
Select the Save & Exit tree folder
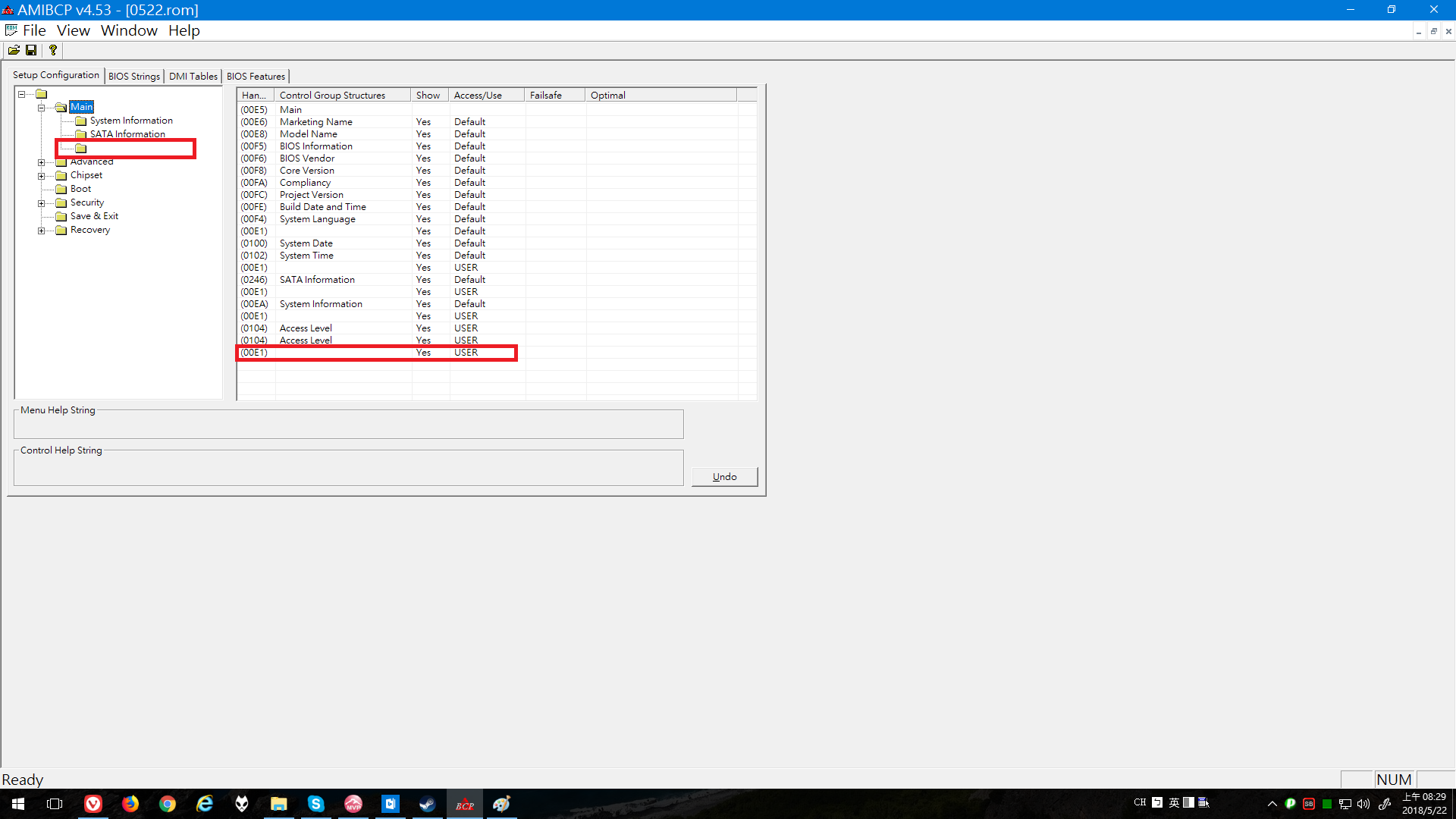(x=94, y=216)
